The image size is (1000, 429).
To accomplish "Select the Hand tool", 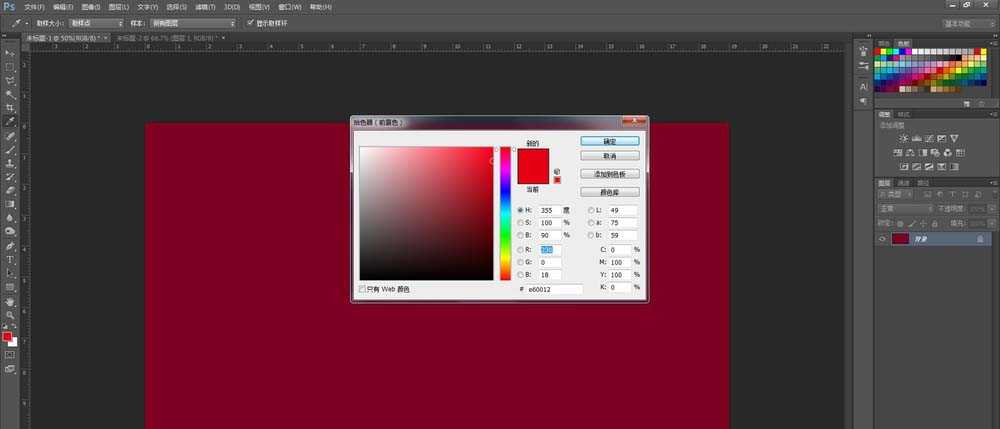I will coord(10,300).
